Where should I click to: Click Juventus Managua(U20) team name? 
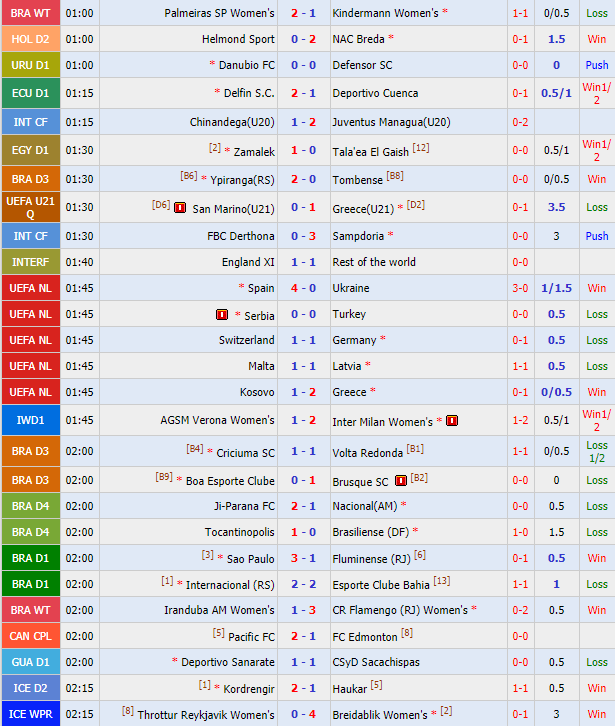pyautogui.click(x=391, y=122)
